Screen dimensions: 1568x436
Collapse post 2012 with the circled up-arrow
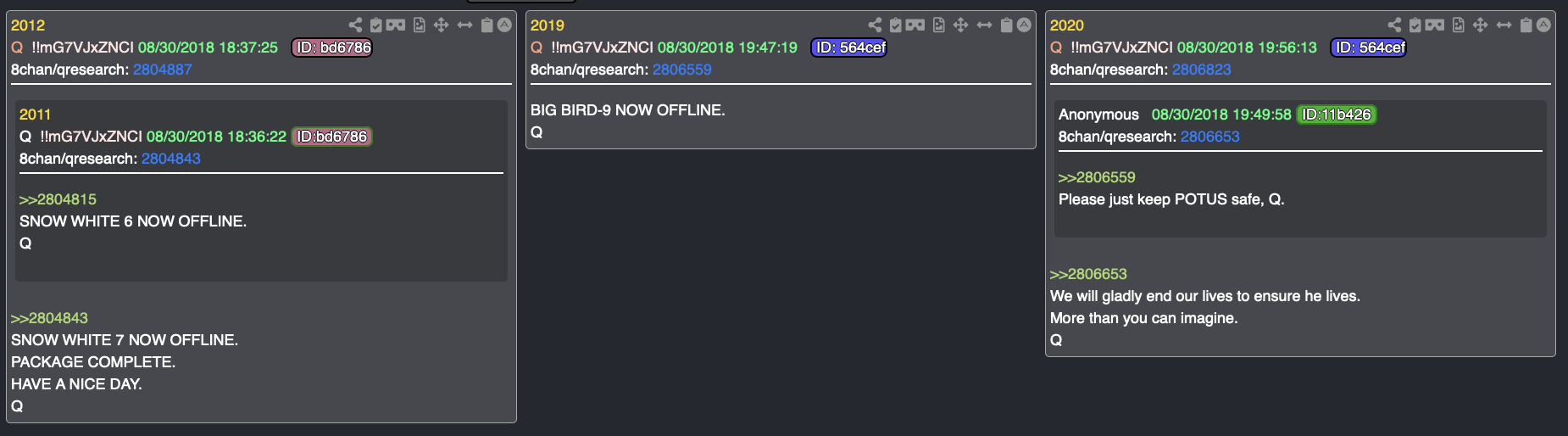coord(504,25)
